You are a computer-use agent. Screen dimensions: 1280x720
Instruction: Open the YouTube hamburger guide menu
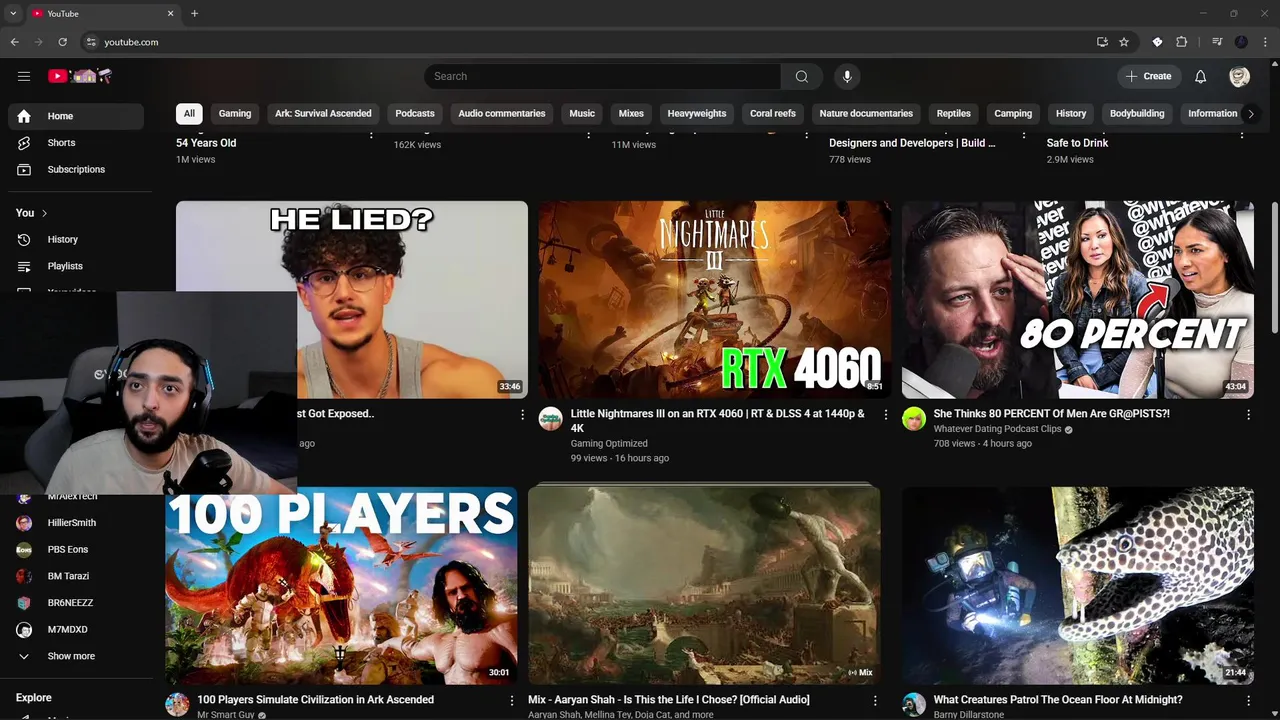tap(24, 76)
